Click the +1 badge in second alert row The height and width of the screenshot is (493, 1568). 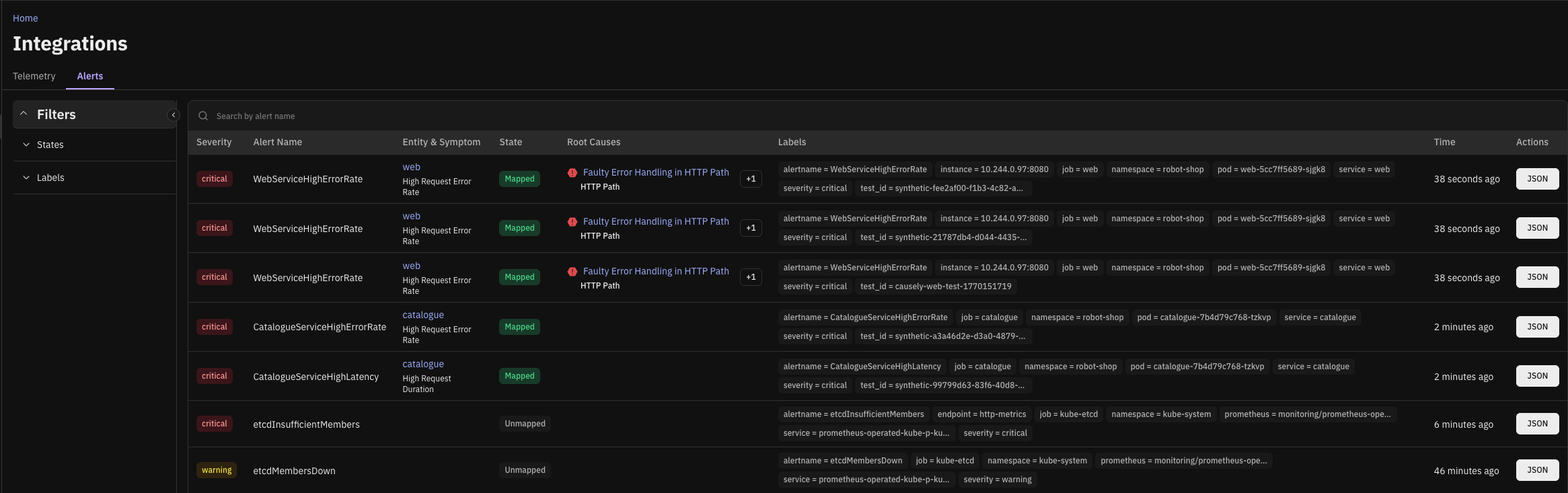coord(751,228)
